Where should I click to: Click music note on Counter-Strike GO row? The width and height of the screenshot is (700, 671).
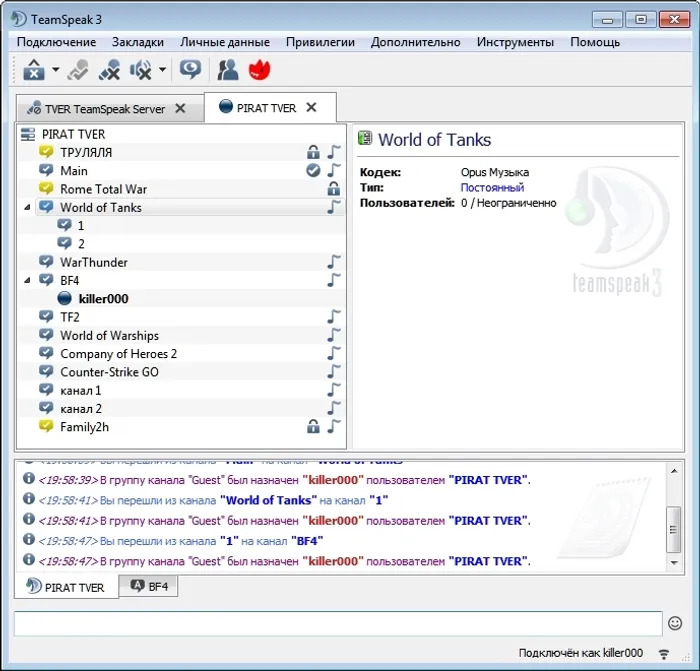333,372
